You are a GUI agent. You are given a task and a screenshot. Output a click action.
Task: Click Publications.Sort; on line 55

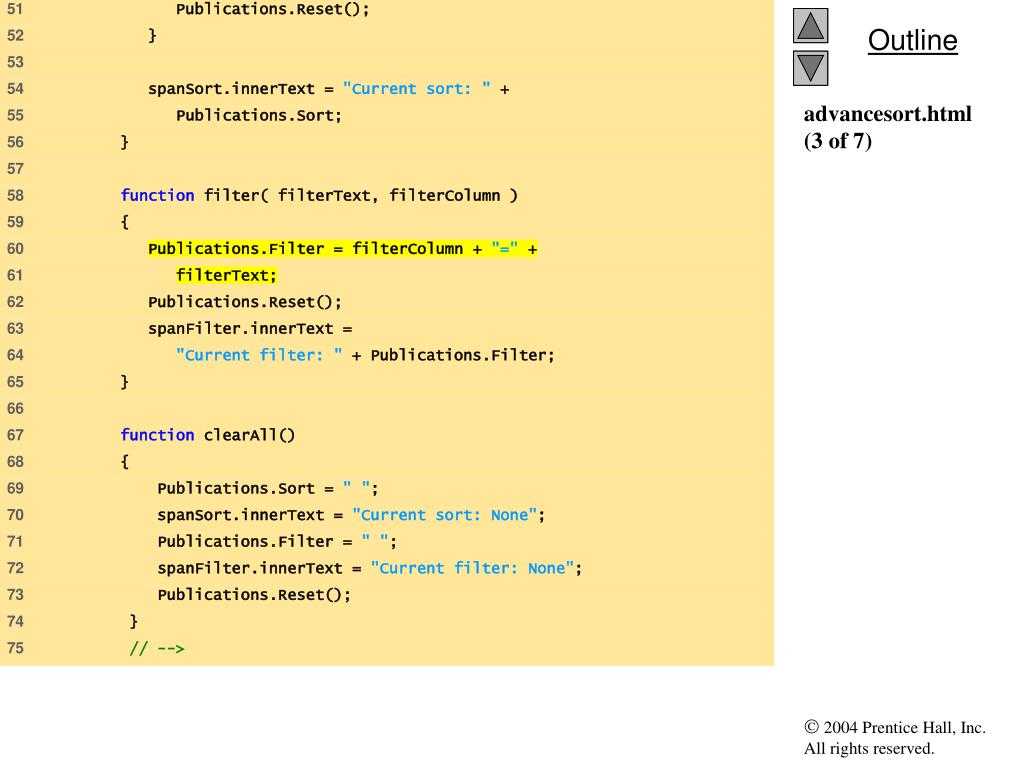click(259, 116)
